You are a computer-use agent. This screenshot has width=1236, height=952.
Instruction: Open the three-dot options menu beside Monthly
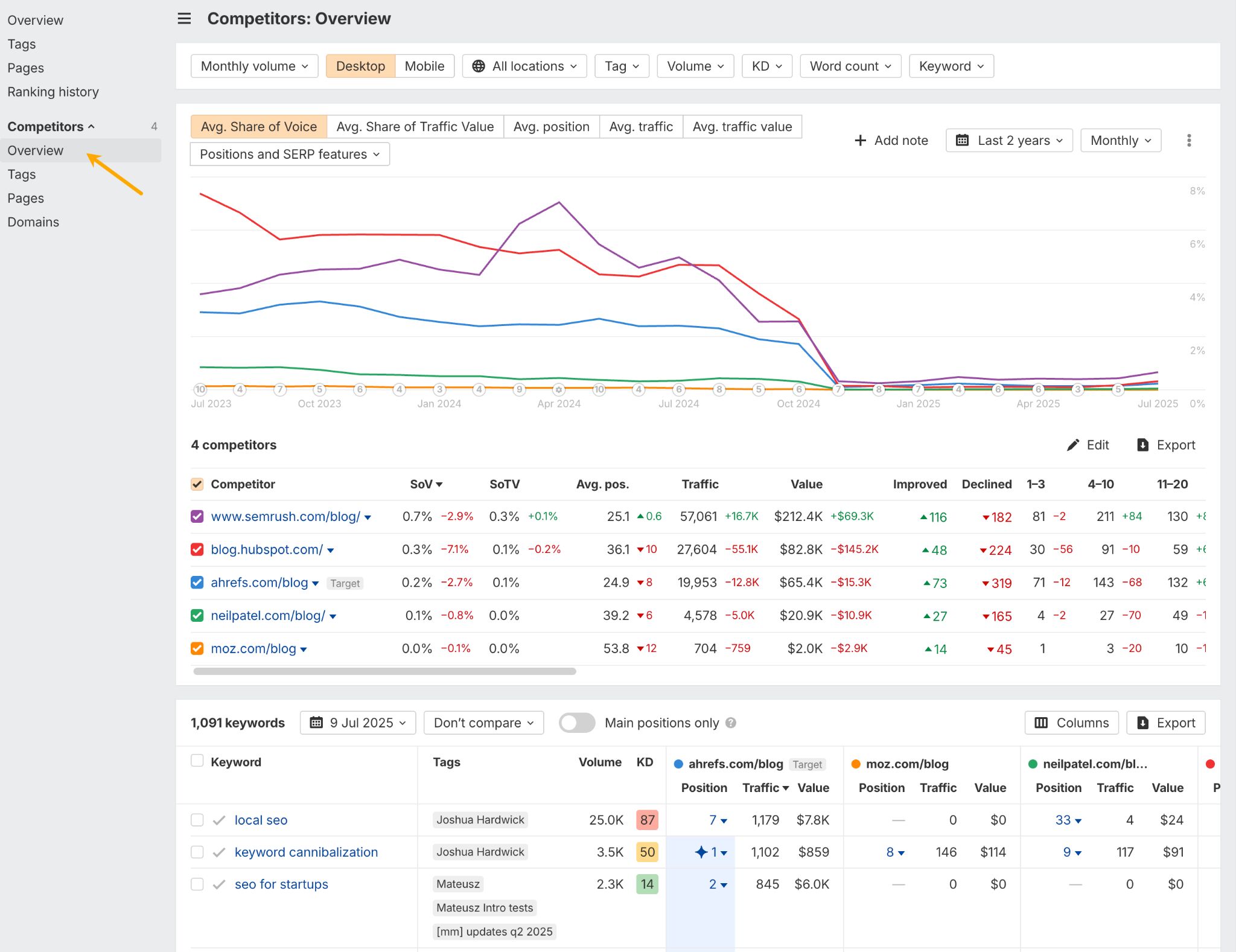coord(1190,140)
